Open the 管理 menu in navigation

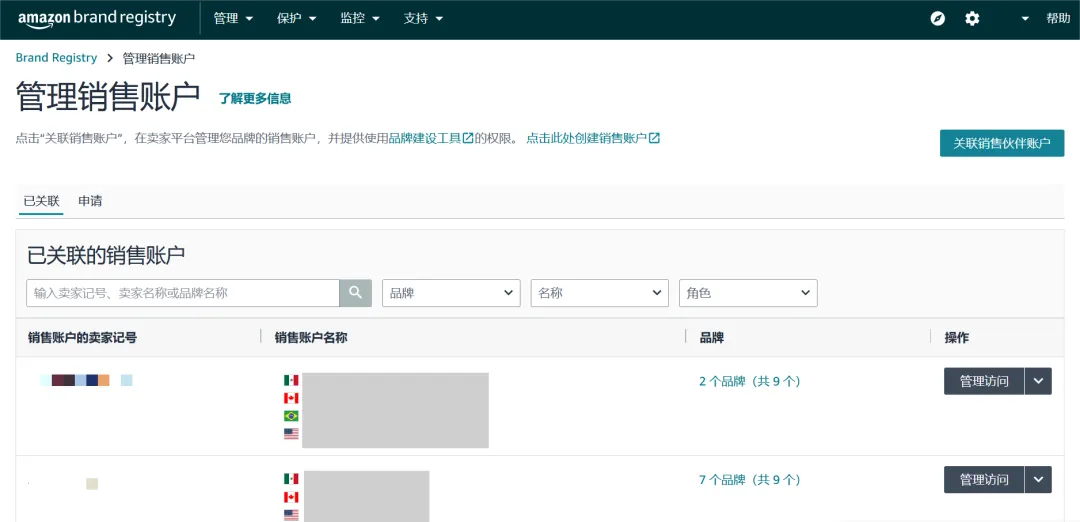(x=233, y=19)
